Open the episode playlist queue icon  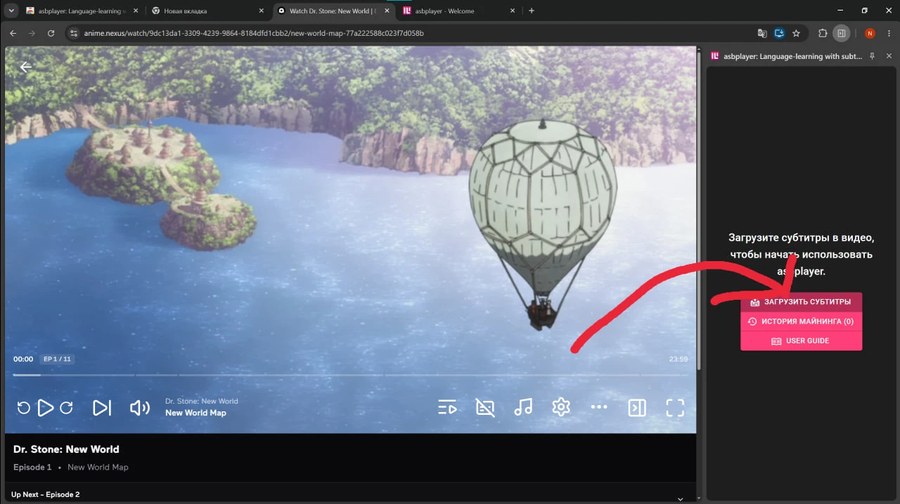click(447, 408)
